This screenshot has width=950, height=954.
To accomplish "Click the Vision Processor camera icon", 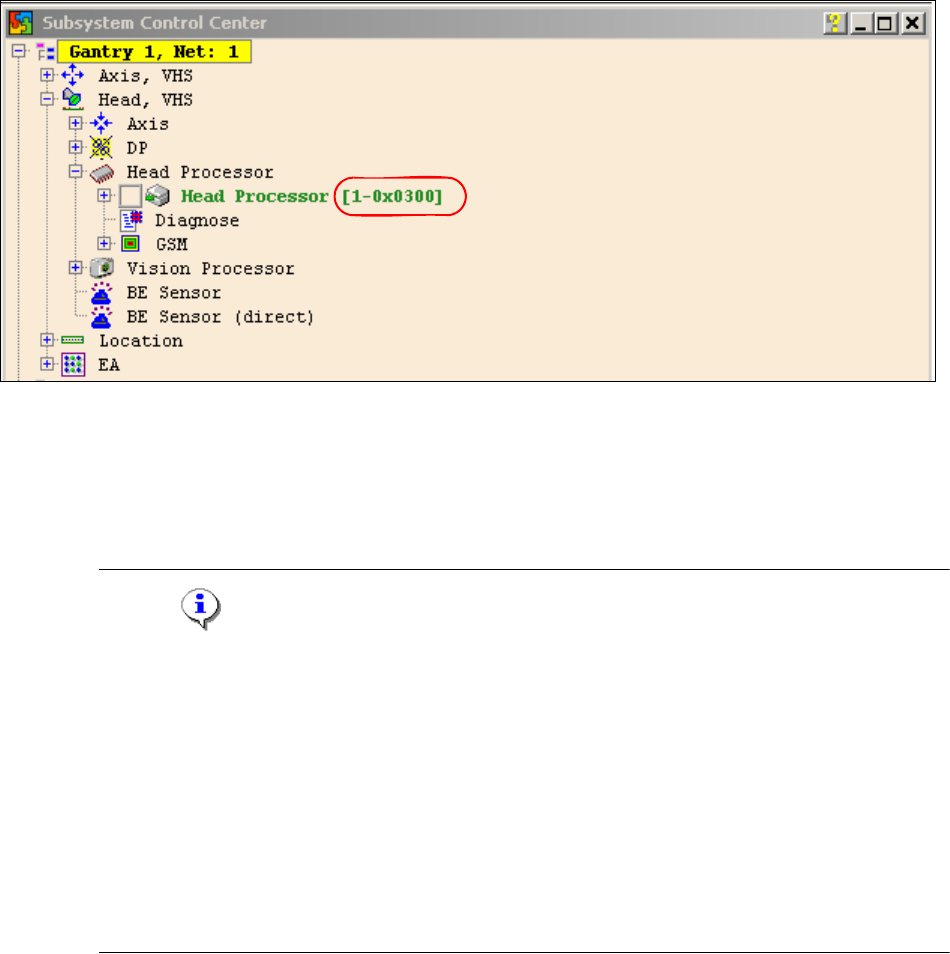I will pyautogui.click(x=102, y=268).
